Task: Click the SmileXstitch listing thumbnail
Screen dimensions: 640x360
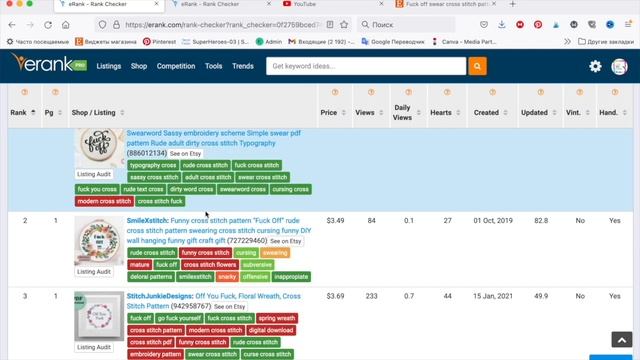Action: [x=99, y=241]
